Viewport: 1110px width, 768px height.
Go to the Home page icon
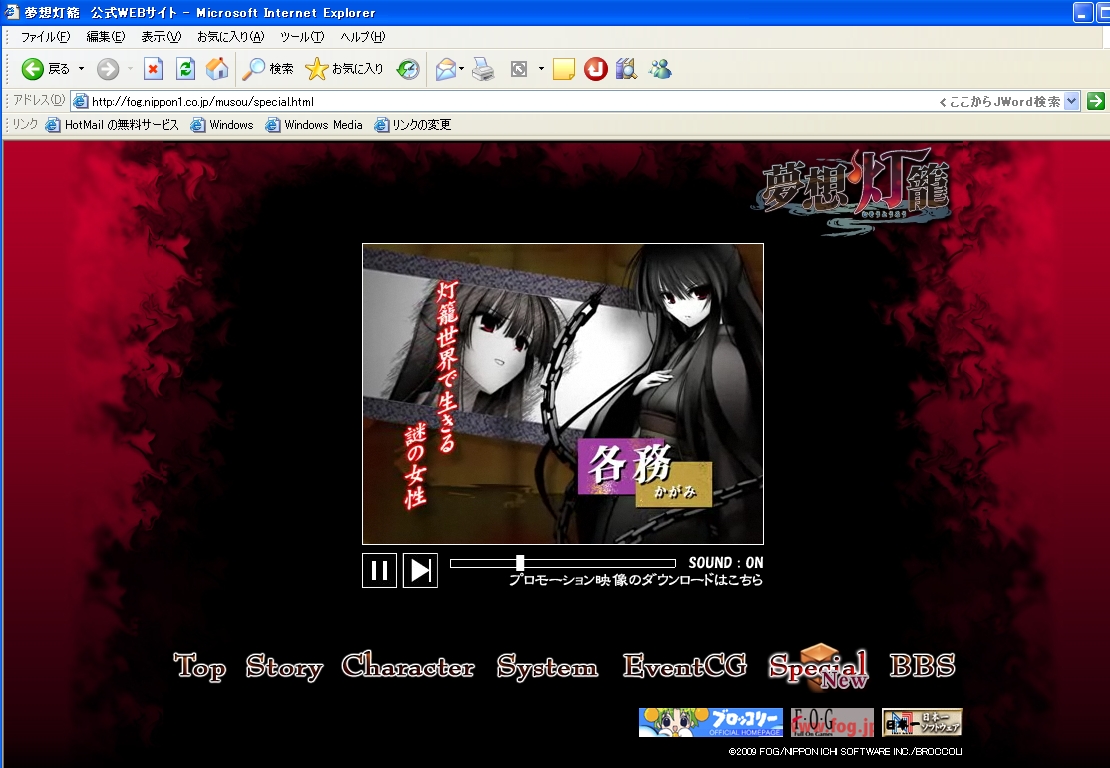click(x=217, y=69)
